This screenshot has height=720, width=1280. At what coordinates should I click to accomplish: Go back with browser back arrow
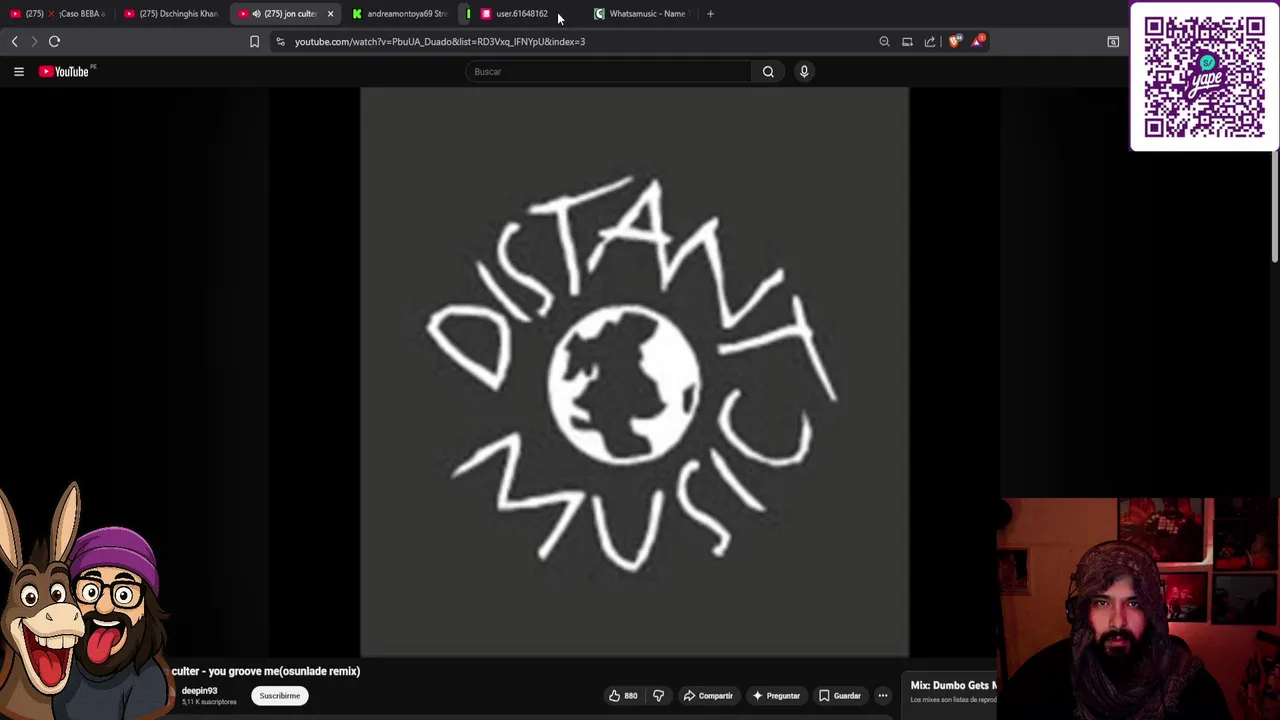14,41
